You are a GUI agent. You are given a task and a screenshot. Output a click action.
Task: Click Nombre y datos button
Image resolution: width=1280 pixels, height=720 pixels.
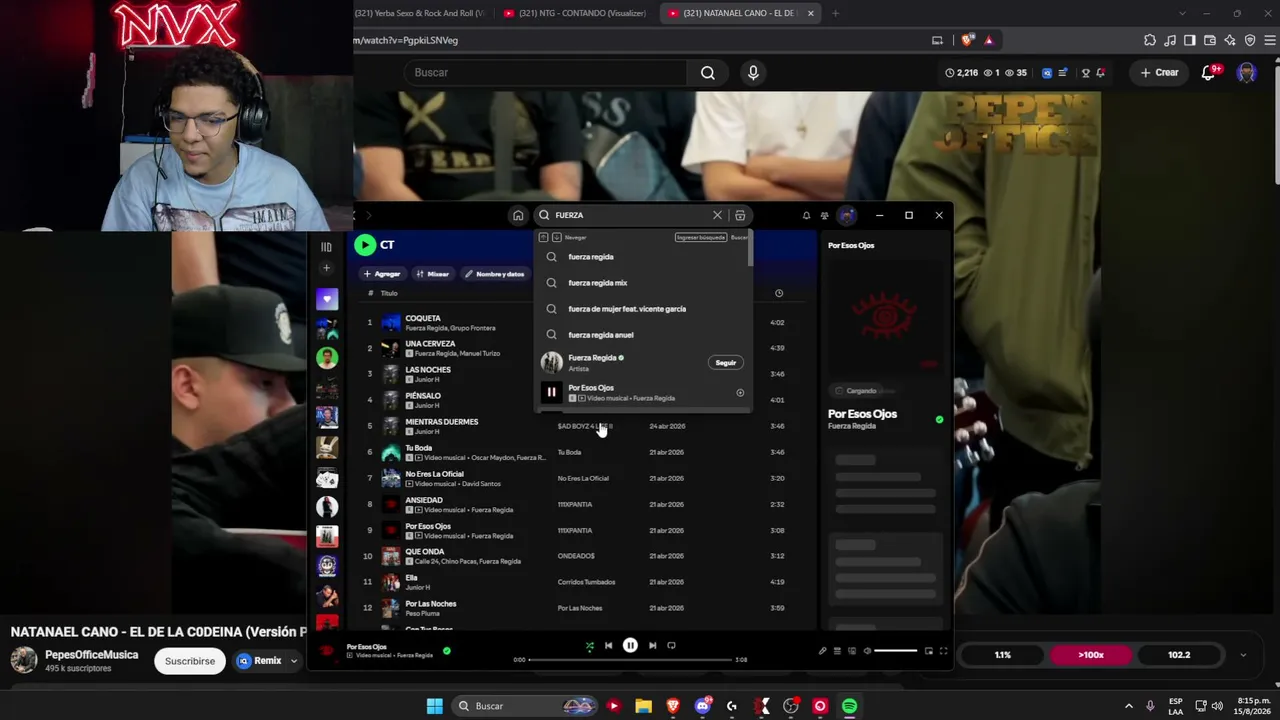point(495,274)
